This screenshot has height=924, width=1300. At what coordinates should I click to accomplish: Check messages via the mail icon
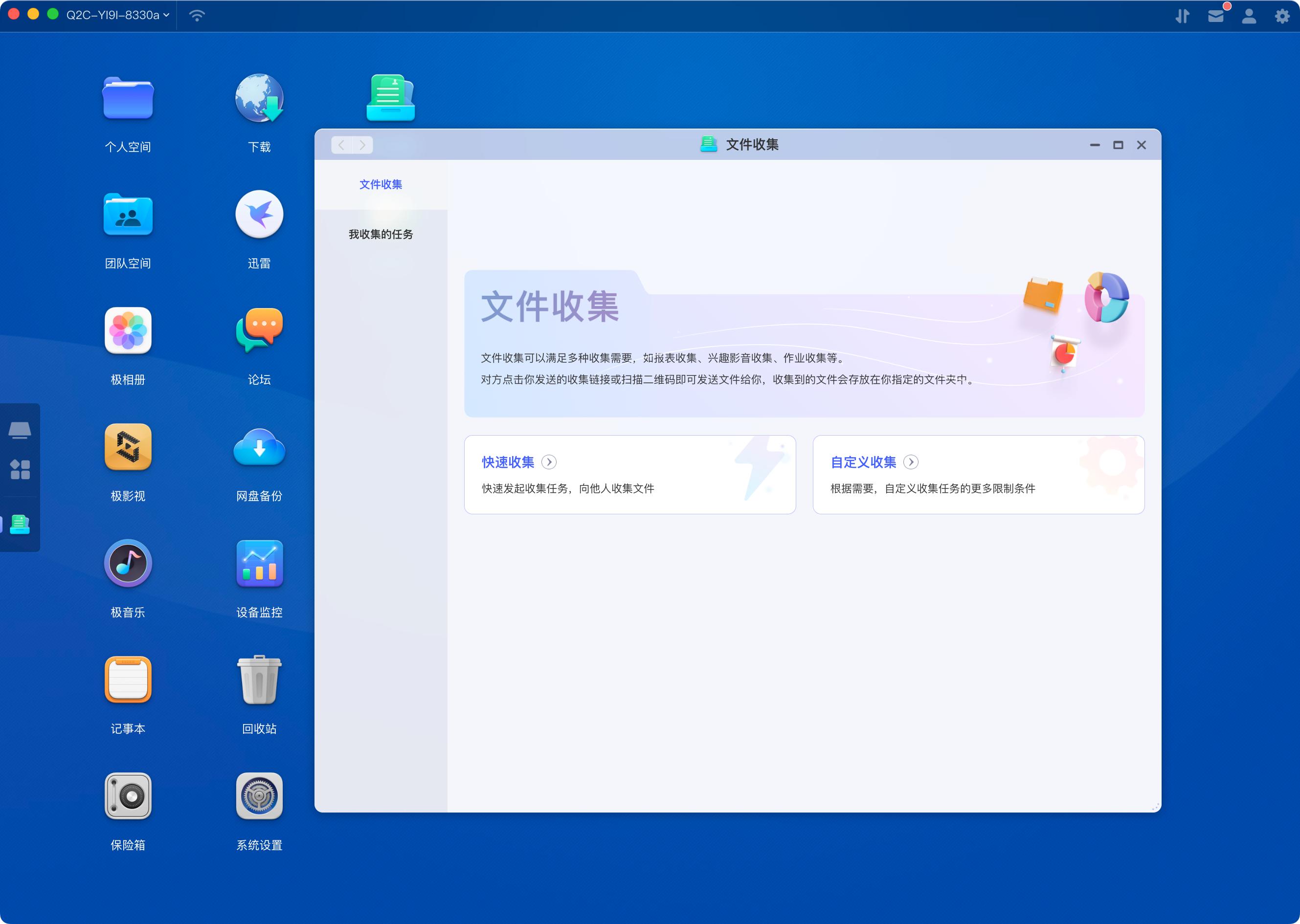click(x=1215, y=15)
